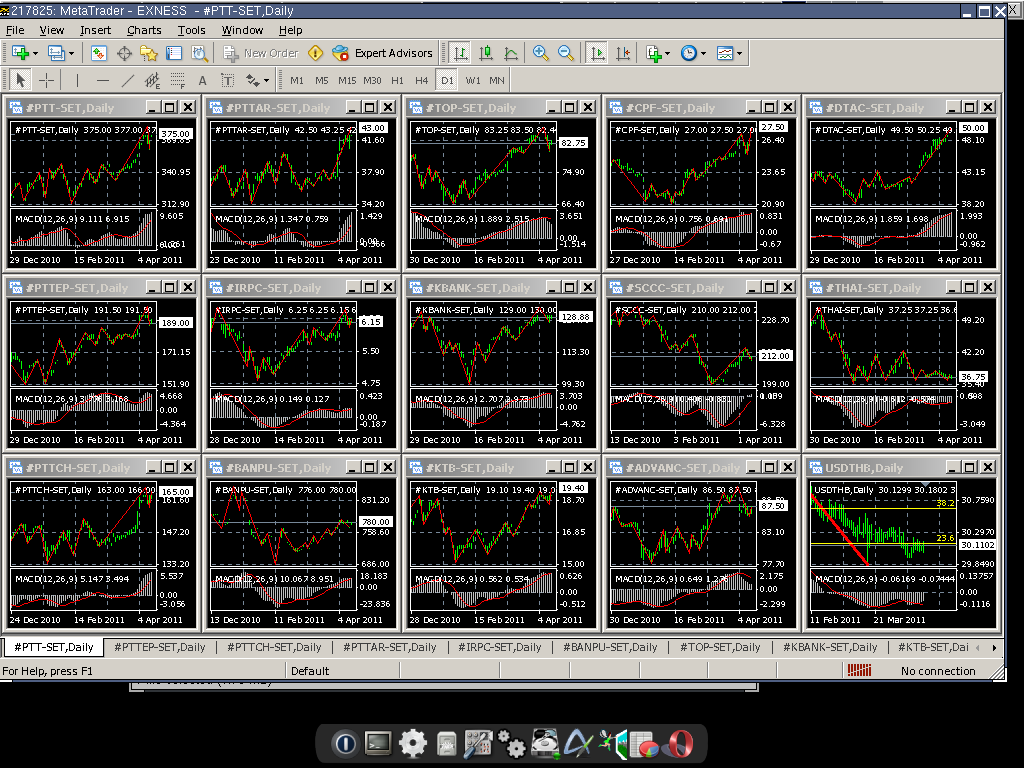1024x768 pixels.
Task: Select the crosshair tool
Action: (46, 80)
